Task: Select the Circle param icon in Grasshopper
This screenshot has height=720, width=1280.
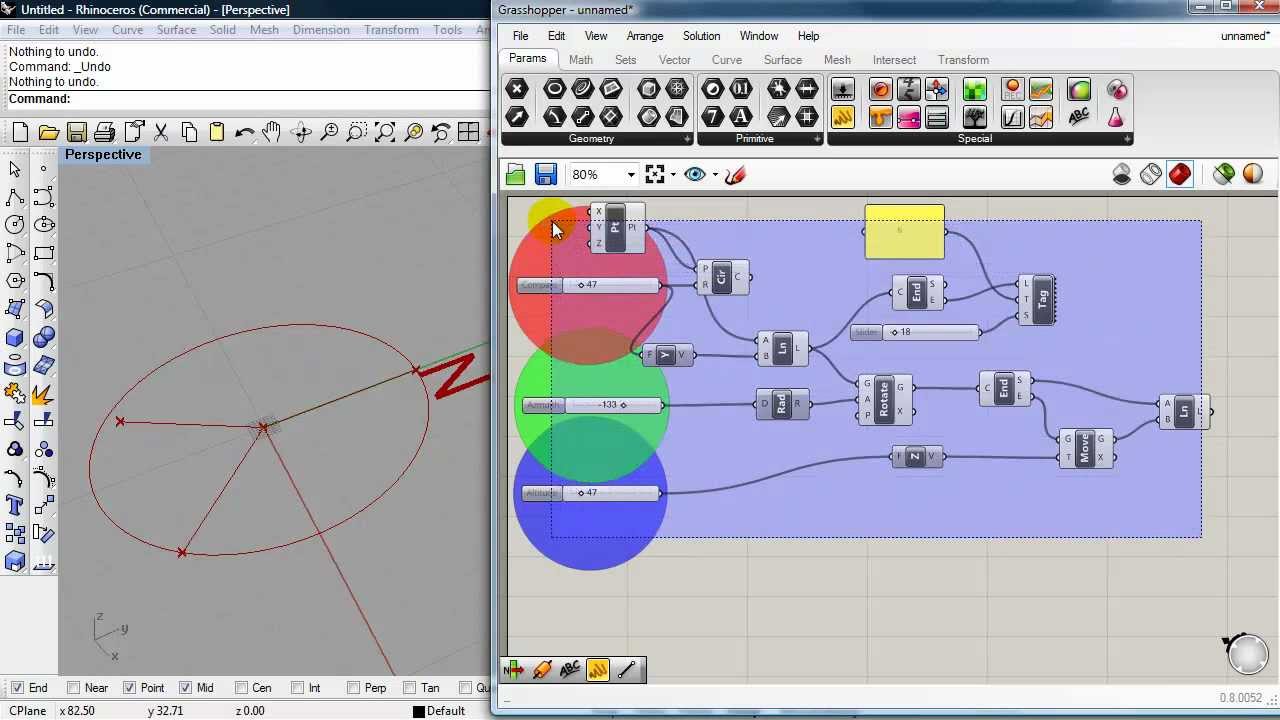Action: (554, 89)
